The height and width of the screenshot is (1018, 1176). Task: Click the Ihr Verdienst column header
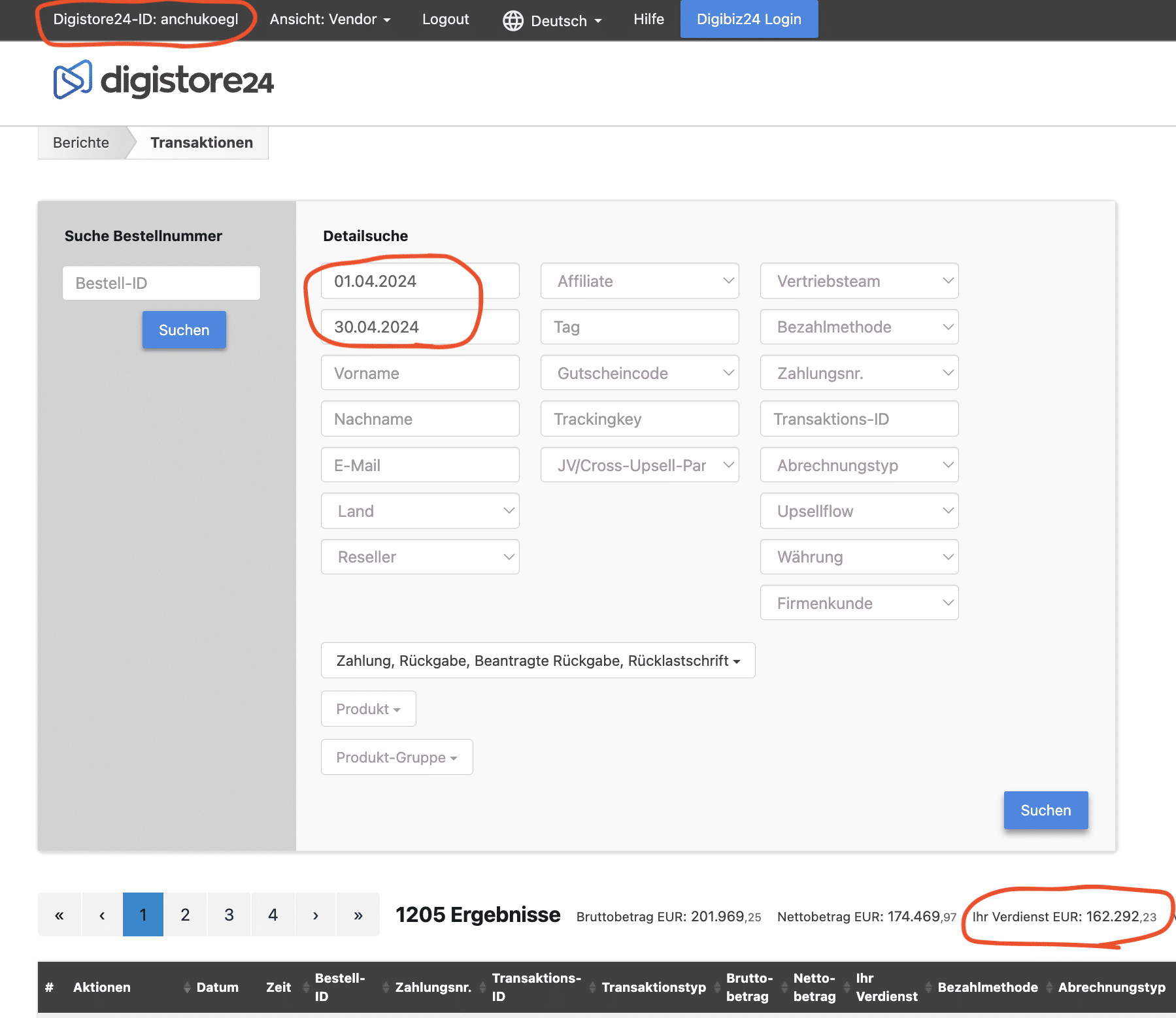pyautogui.click(x=886, y=987)
